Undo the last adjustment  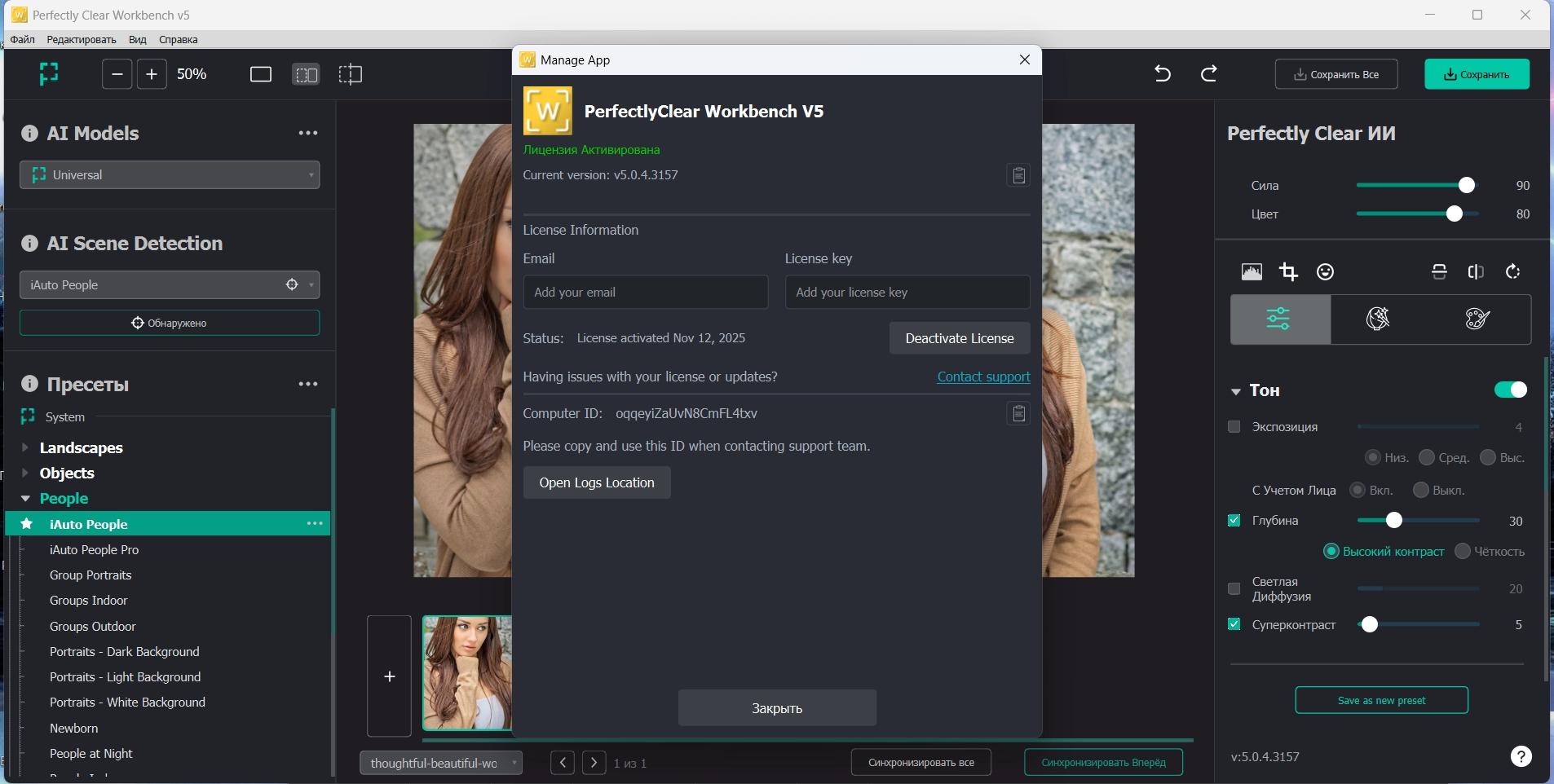coord(1163,74)
